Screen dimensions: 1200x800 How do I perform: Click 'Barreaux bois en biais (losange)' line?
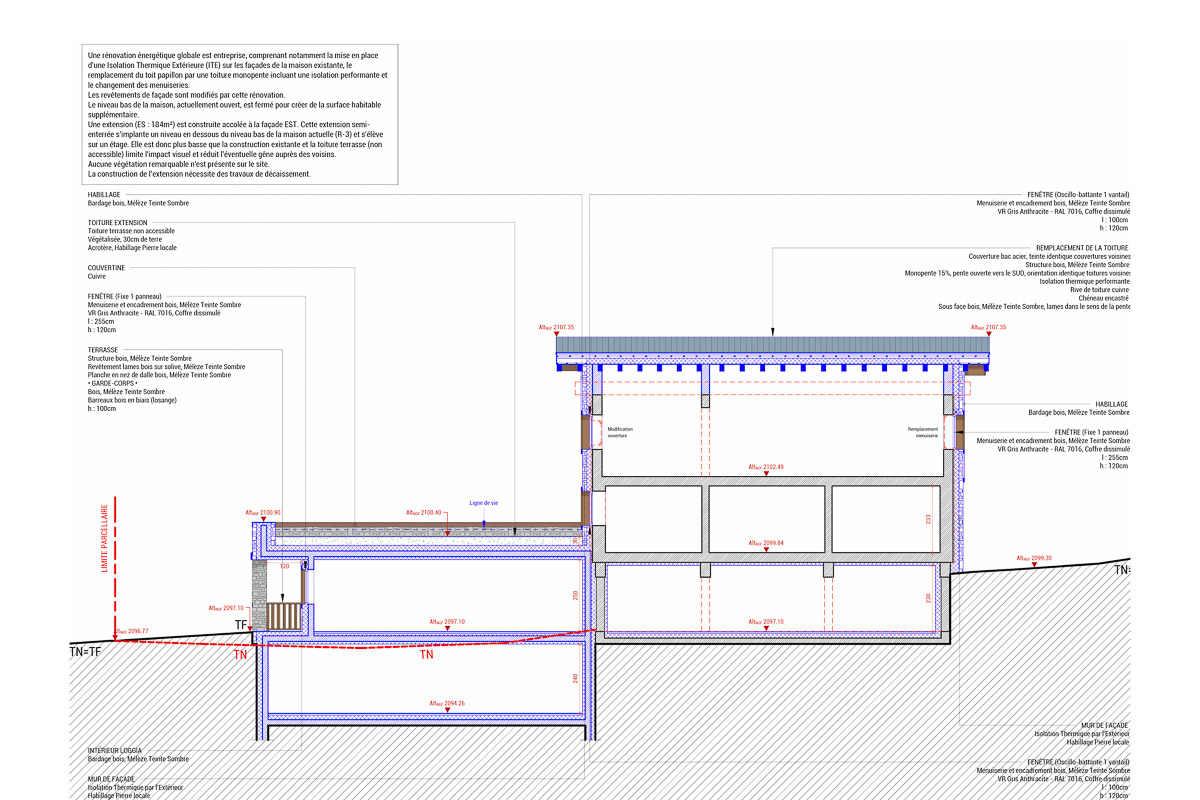point(132,400)
